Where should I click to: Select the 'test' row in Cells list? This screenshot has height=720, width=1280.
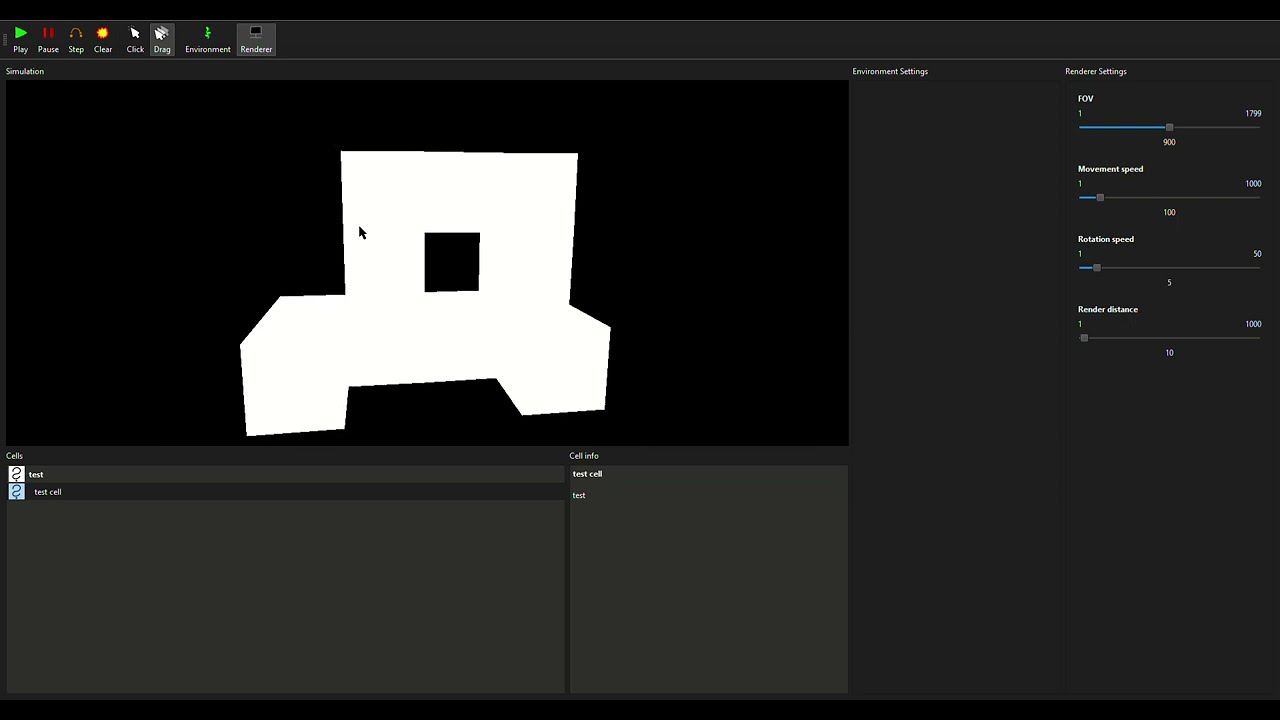tap(285, 474)
